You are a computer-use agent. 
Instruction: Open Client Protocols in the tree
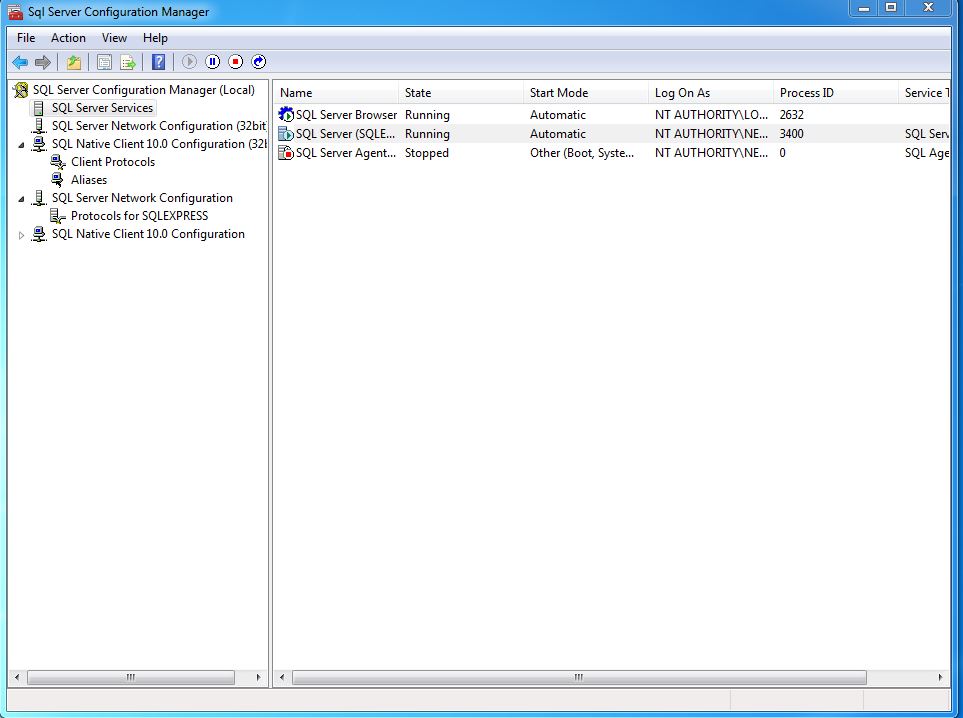pyautogui.click(x=113, y=161)
